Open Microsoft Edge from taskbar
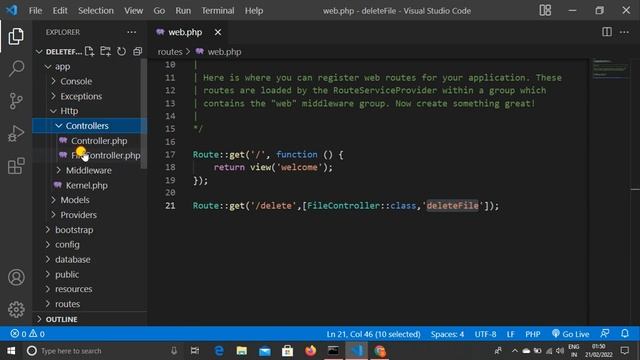This screenshot has height=360, width=640. (x=219, y=351)
